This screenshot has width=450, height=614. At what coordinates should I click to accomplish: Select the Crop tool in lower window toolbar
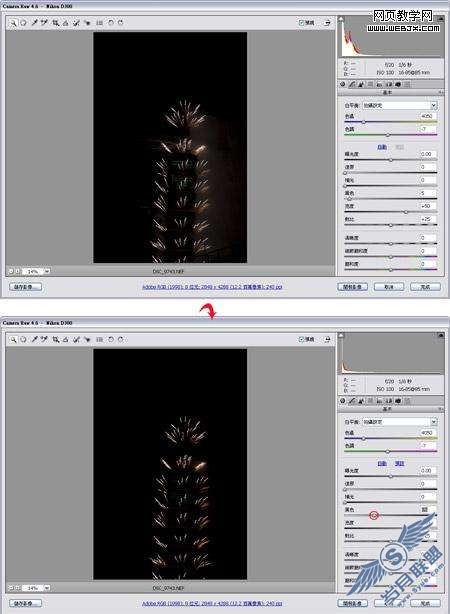pyautogui.click(x=56, y=340)
